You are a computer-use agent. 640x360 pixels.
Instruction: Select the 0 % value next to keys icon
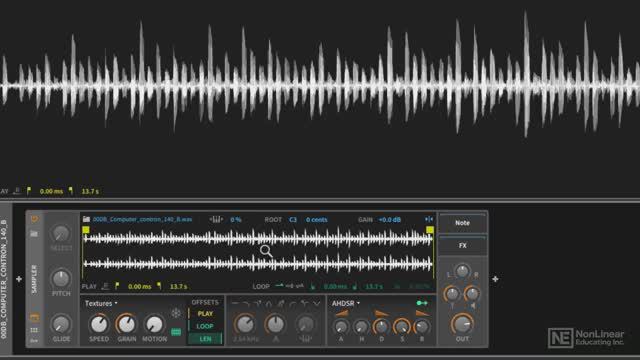coord(236,220)
